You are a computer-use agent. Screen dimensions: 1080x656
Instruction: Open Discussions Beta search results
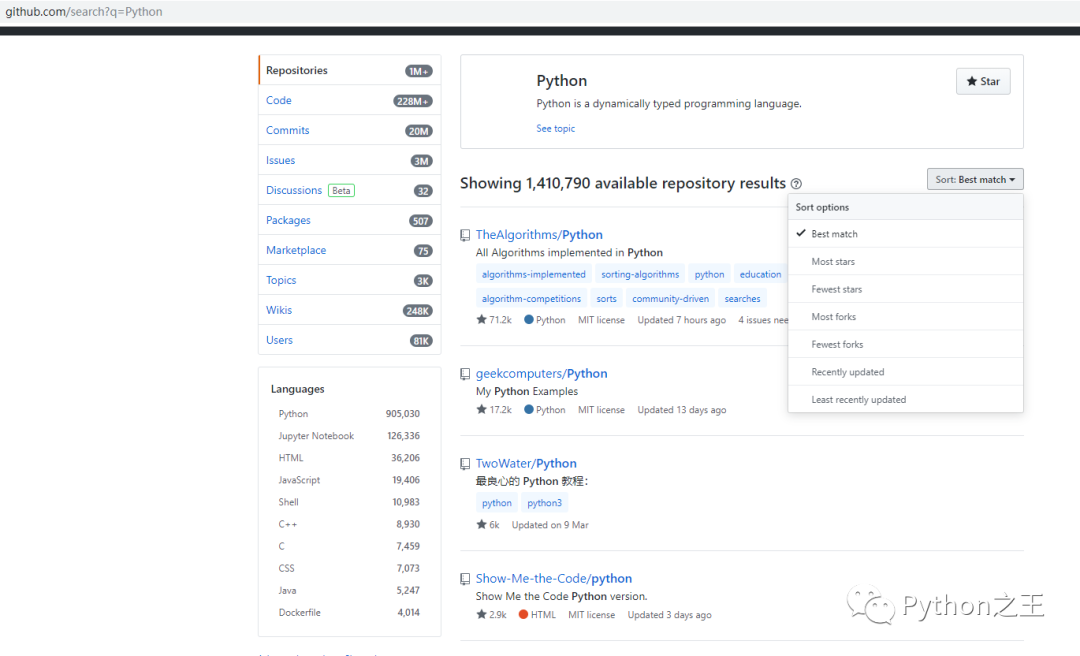click(x=349, y=190)
